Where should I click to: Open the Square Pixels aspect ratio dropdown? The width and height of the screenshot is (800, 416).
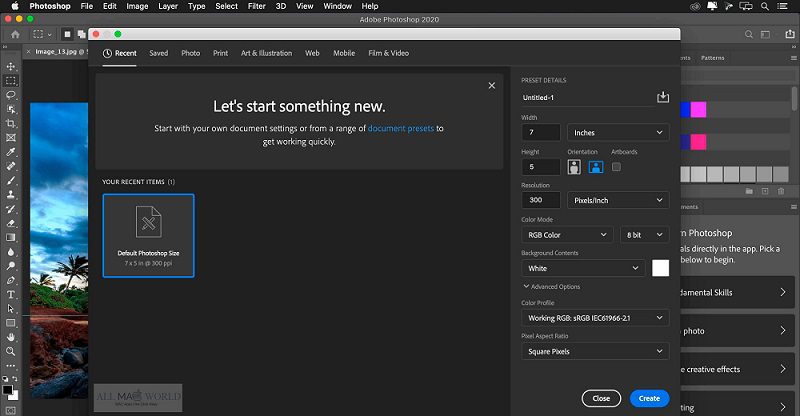(595, 351)
